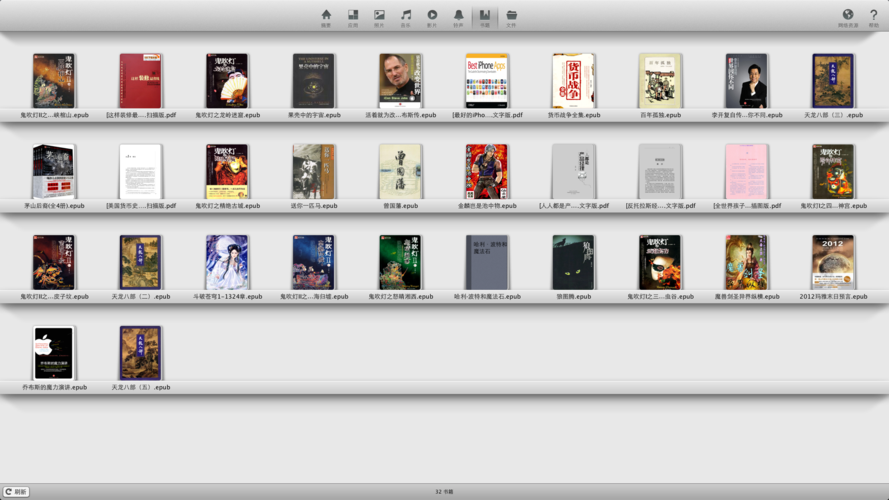889x500 pixels.
Task: Click the file name 斗破苍穹1-1324章.epub
Action: click(227, 296)
